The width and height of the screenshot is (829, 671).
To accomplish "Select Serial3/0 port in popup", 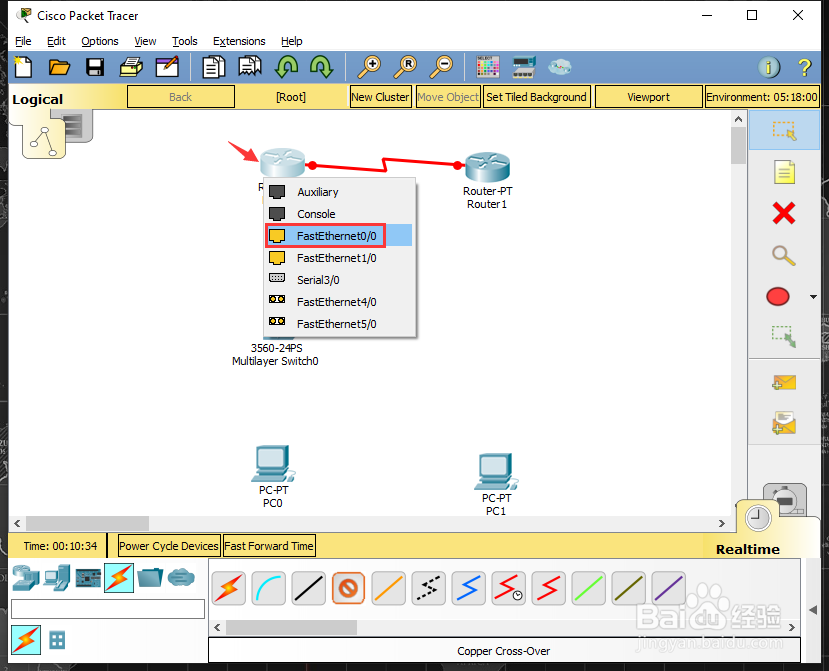I will click(338, 280).
